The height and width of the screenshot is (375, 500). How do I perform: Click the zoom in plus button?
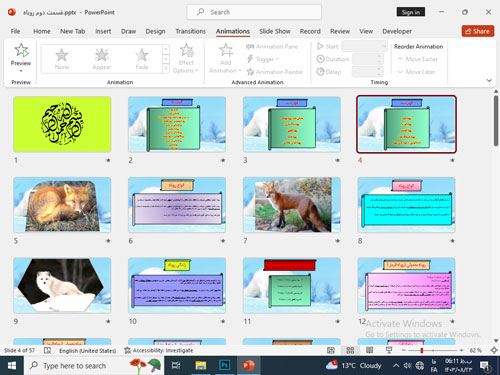point(461,350)
